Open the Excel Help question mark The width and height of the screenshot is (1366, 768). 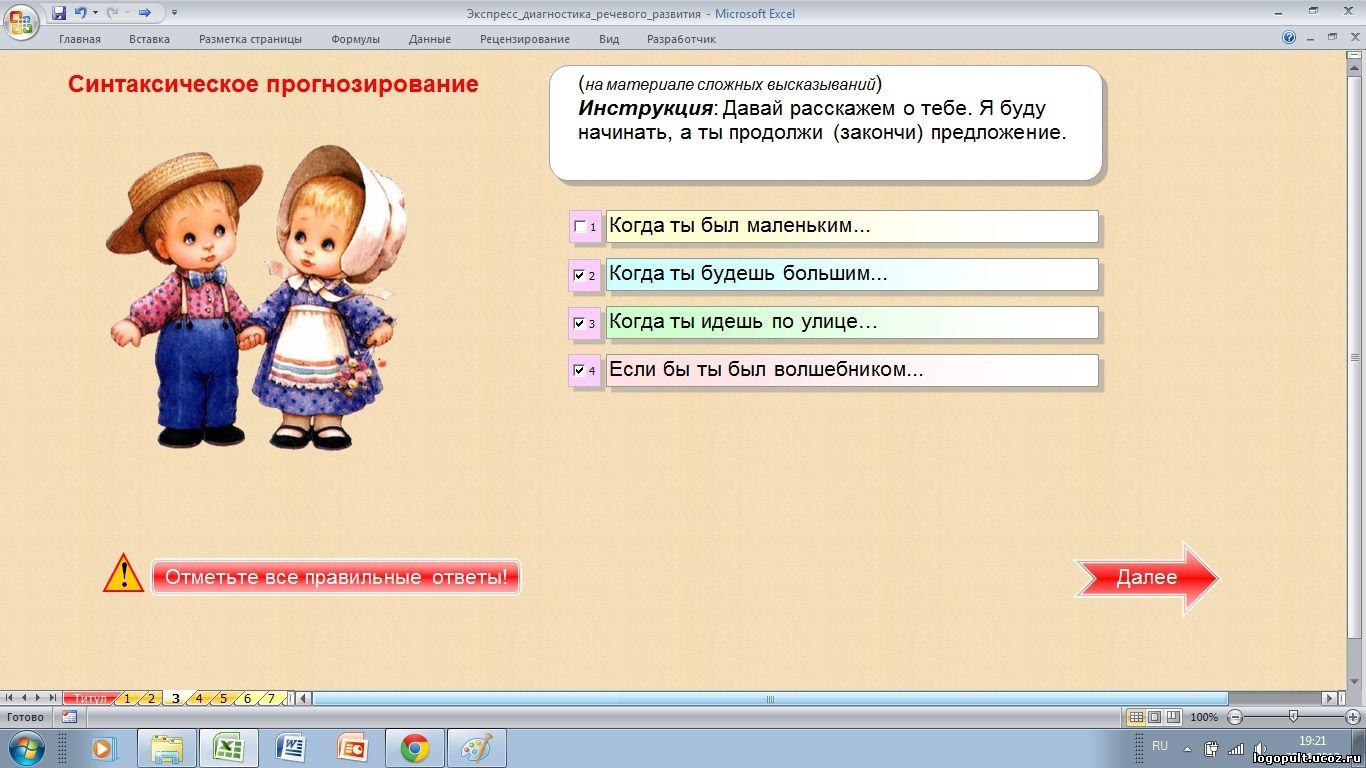pos(1290,38)
